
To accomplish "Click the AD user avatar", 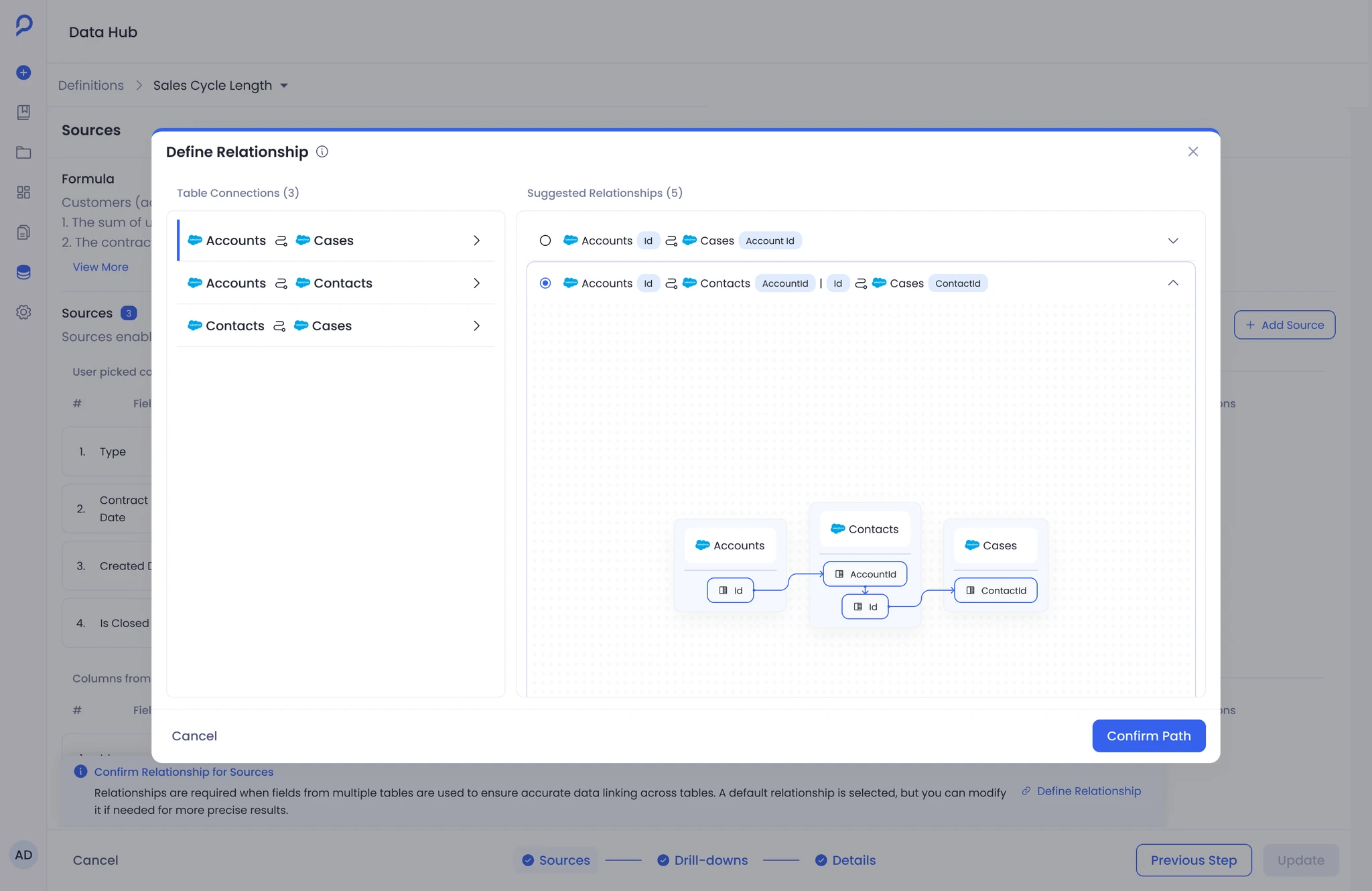I will pyautogui.click(x=23, y=855).
